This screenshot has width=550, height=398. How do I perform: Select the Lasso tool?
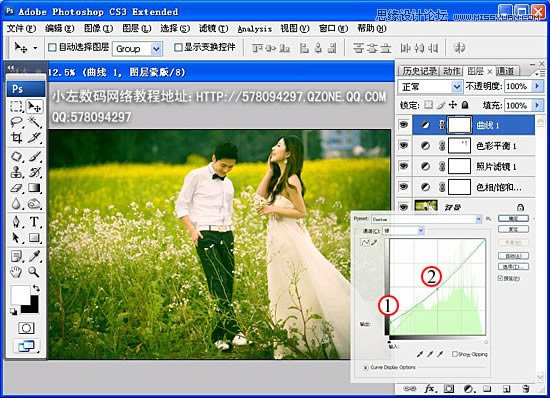[16, 122]
